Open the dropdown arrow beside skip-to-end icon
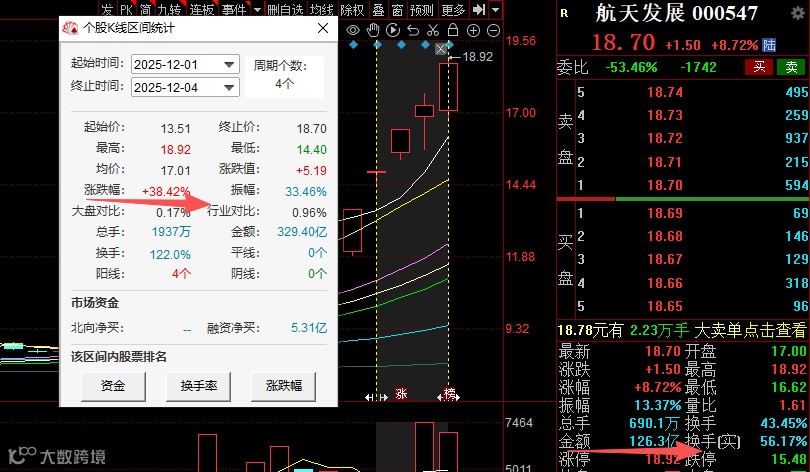This screenshot has width=810, height=472. point(495,9)
